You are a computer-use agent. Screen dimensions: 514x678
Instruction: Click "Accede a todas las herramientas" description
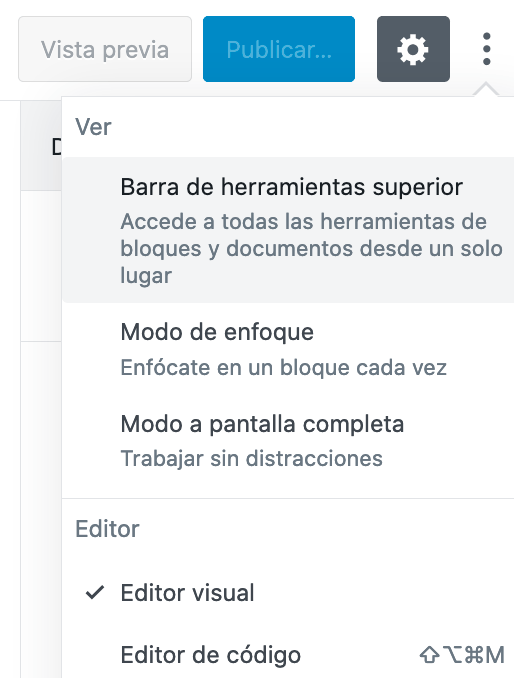point(303,222)
